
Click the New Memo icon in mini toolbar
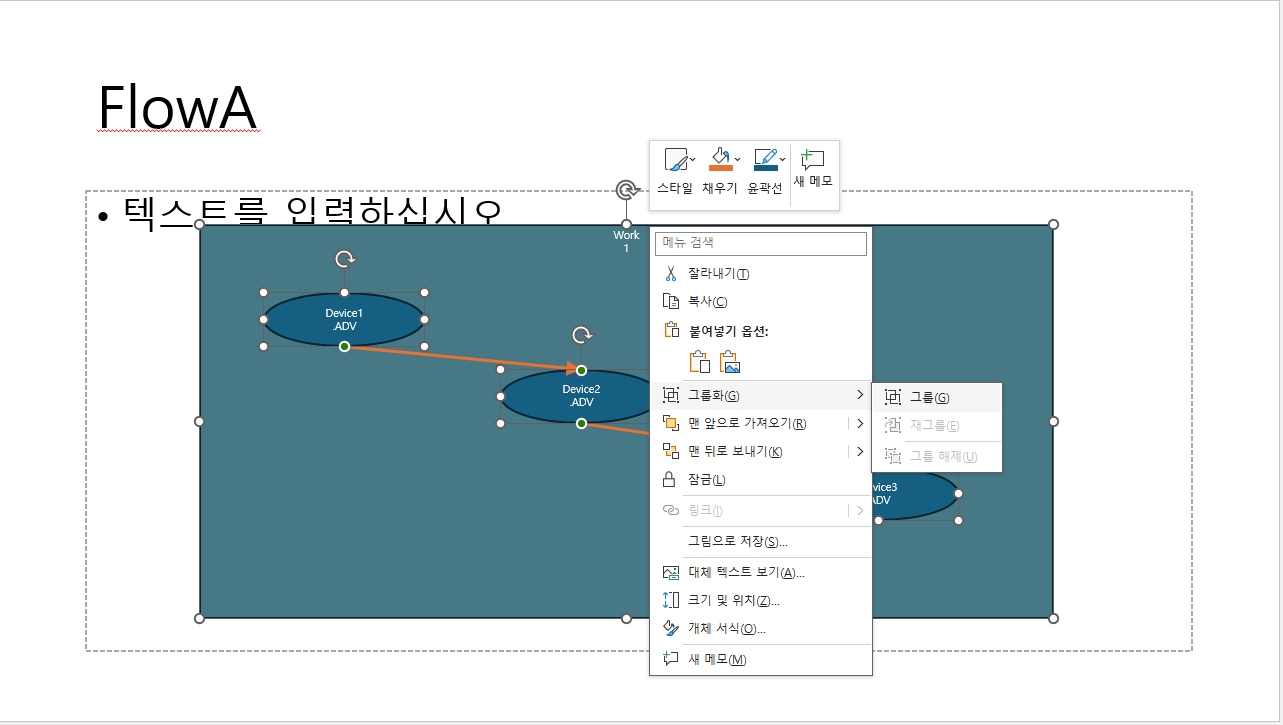tap(812, 160)
